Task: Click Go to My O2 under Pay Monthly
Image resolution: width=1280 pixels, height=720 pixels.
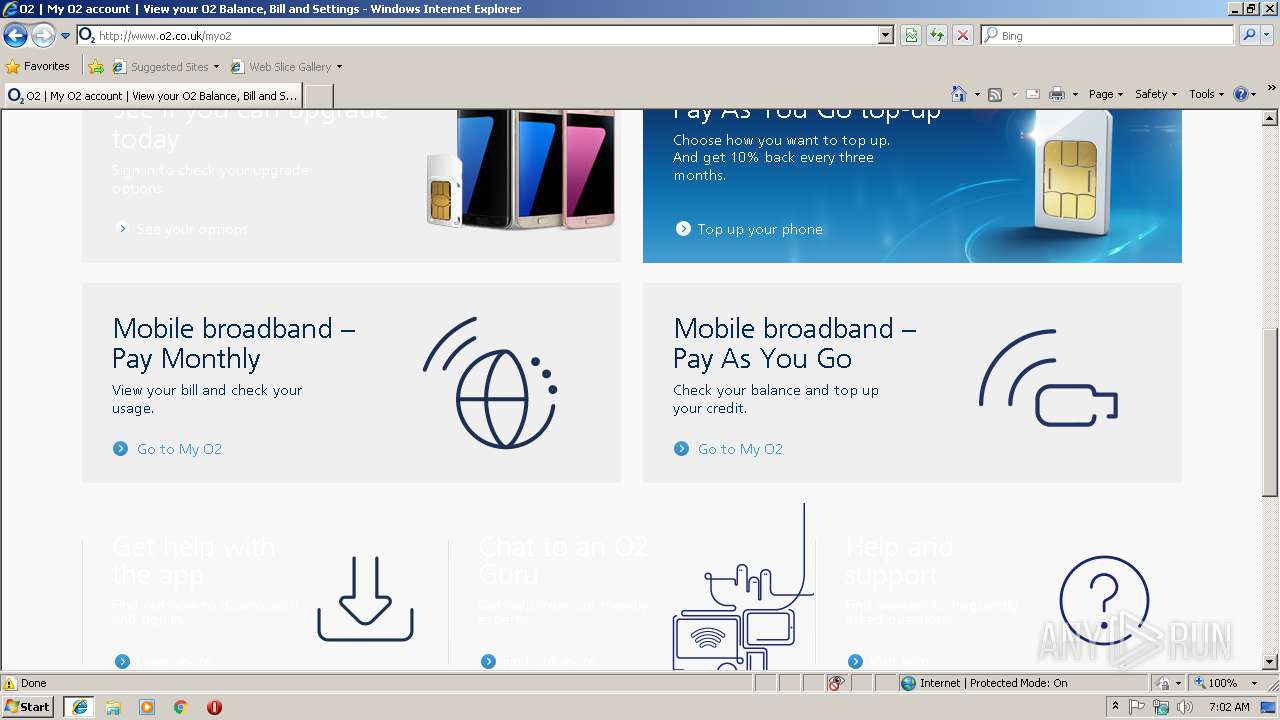Action: point(179,449)
